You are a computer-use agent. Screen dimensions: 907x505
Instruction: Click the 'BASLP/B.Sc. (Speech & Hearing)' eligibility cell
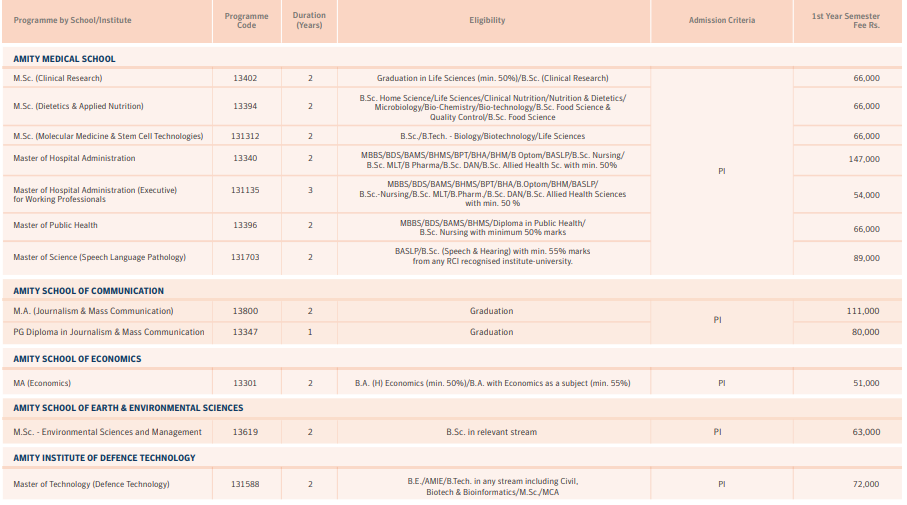(493, 256)
